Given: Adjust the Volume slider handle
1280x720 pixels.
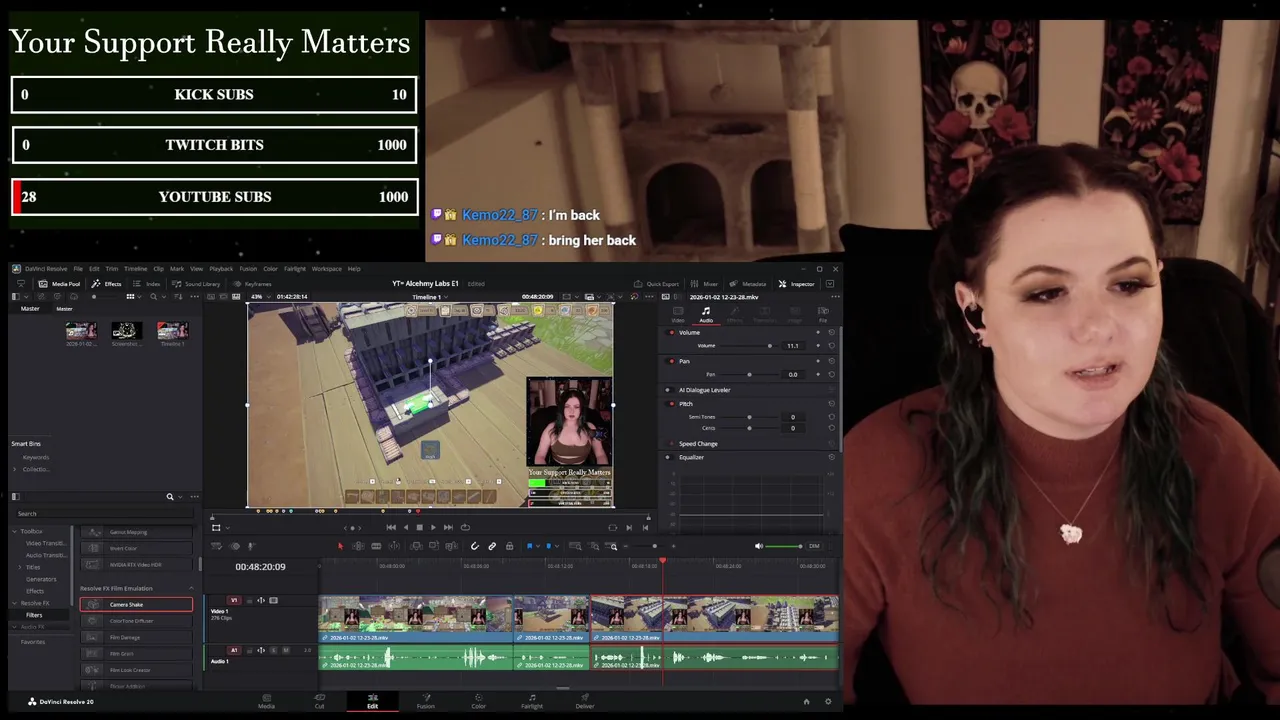Looking at the screenshot, I should pyautogui.click(x=770, y=346).
